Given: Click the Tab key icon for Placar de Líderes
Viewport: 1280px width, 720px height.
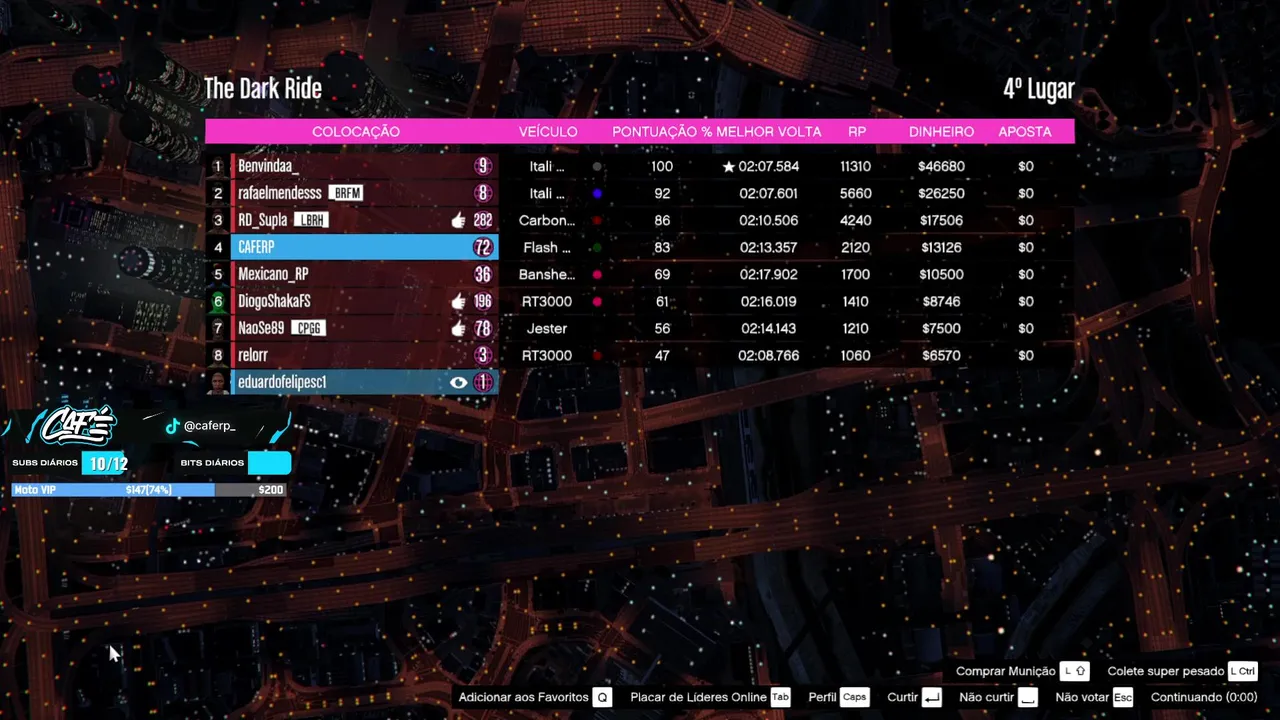Looking at the screenshot, I should coord(780,697).
